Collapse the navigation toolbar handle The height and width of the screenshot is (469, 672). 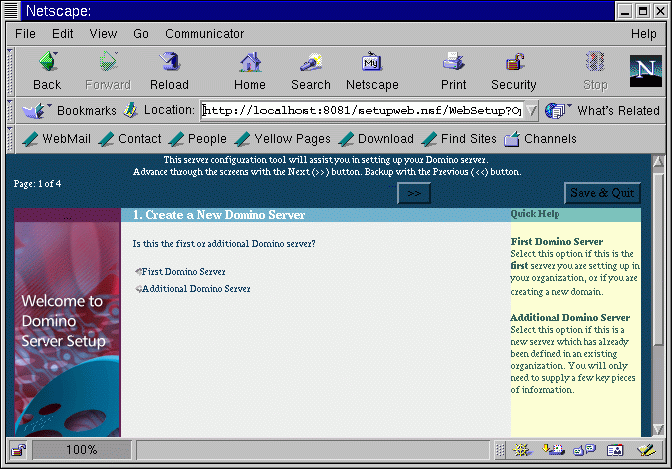11,72
